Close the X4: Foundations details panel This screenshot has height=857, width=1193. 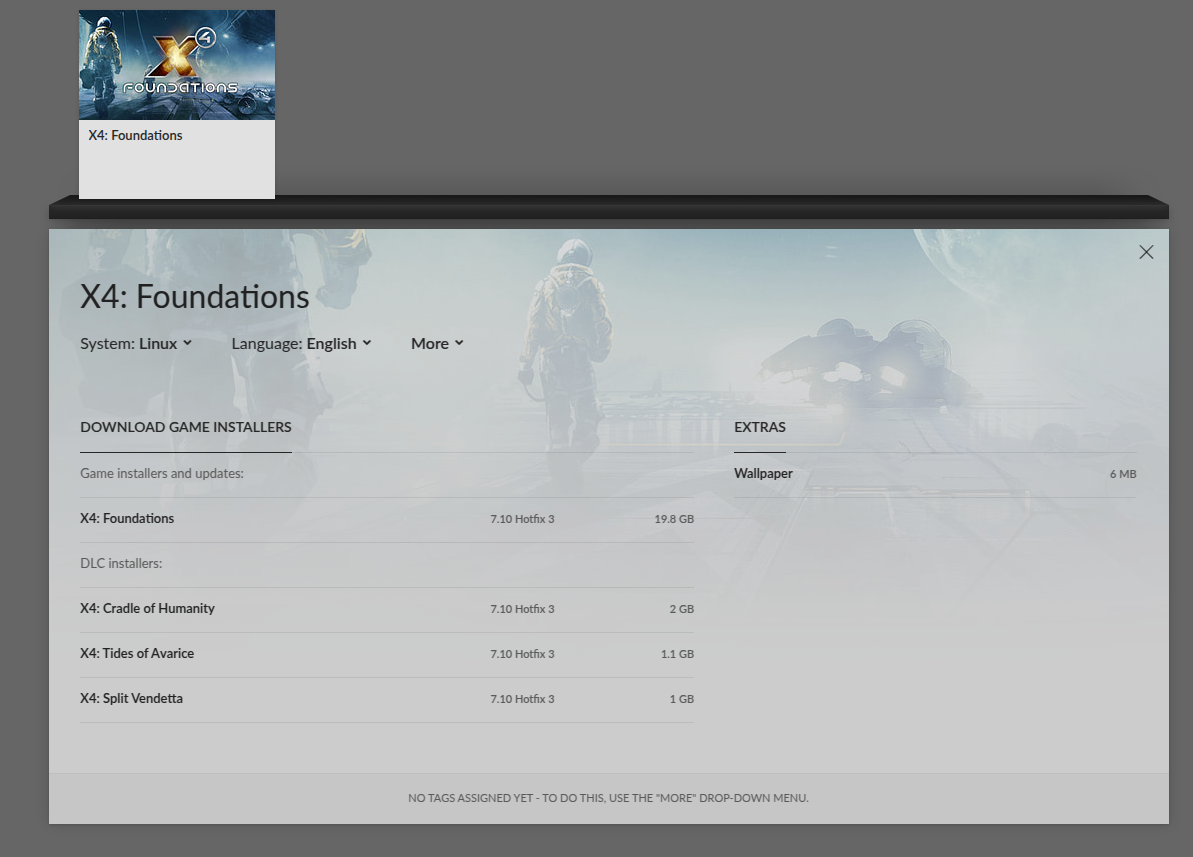(1146, 252)
